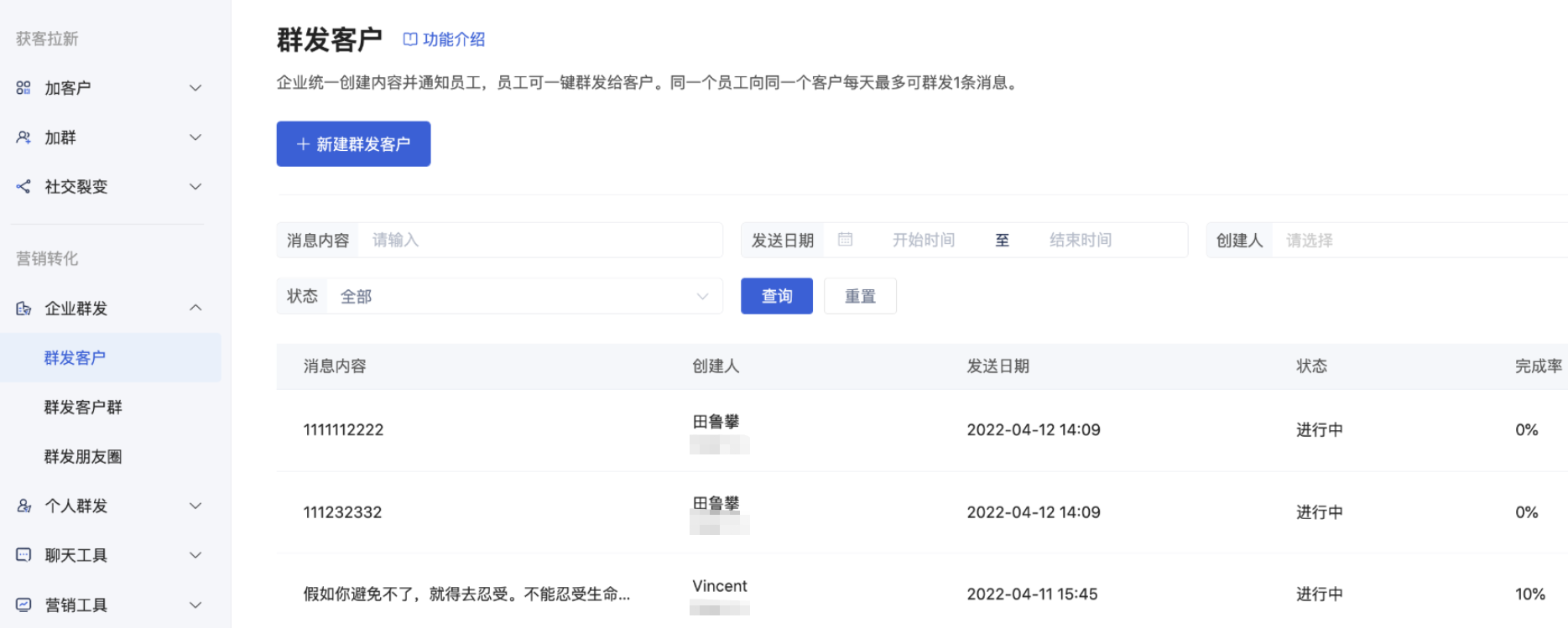Image resolution: width=1568 pixels, height=628 pixels.
Task: Click the 结束时间 date field
Action: tap(1081, 240)
